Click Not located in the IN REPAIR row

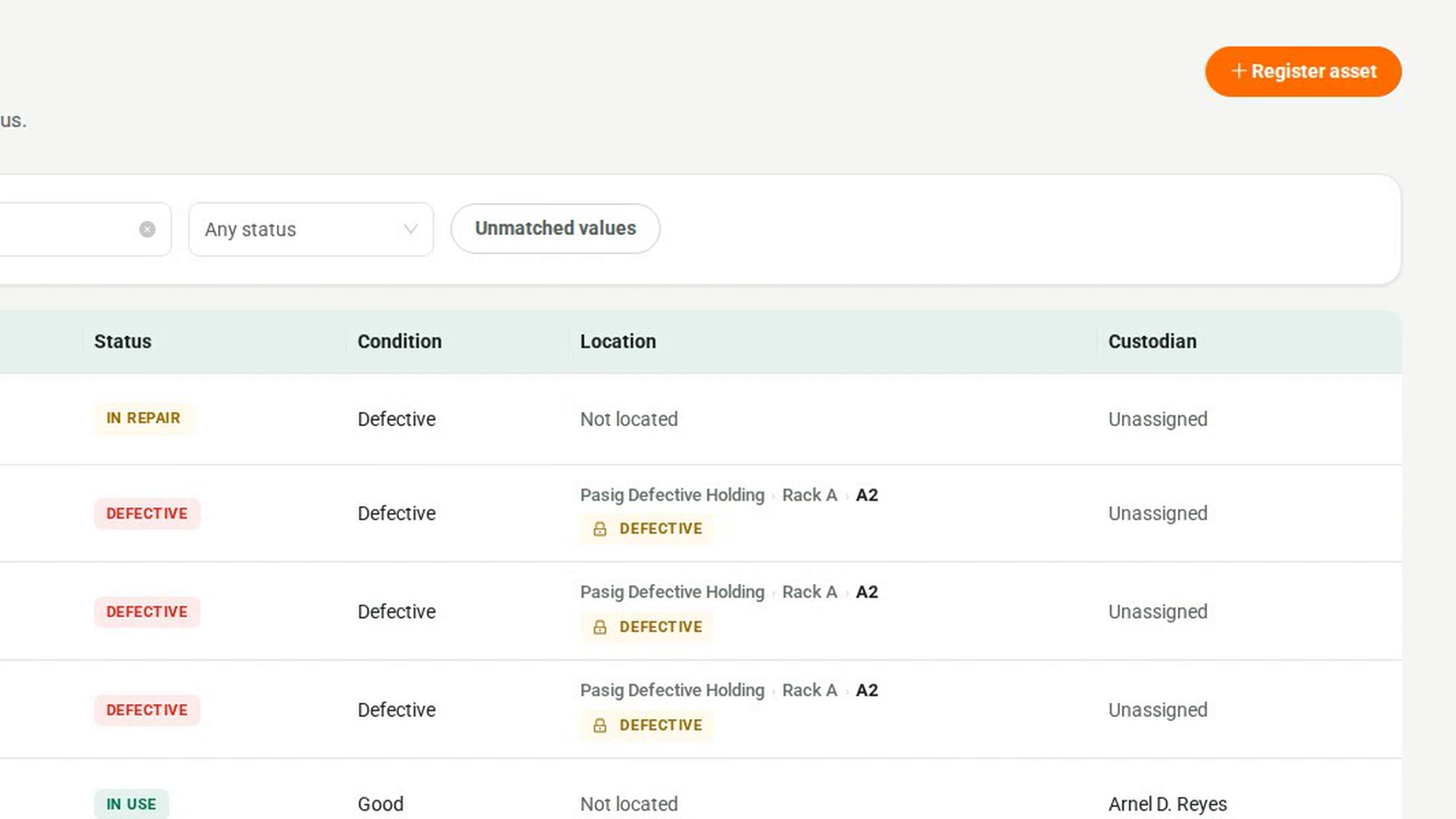(629, 419)
